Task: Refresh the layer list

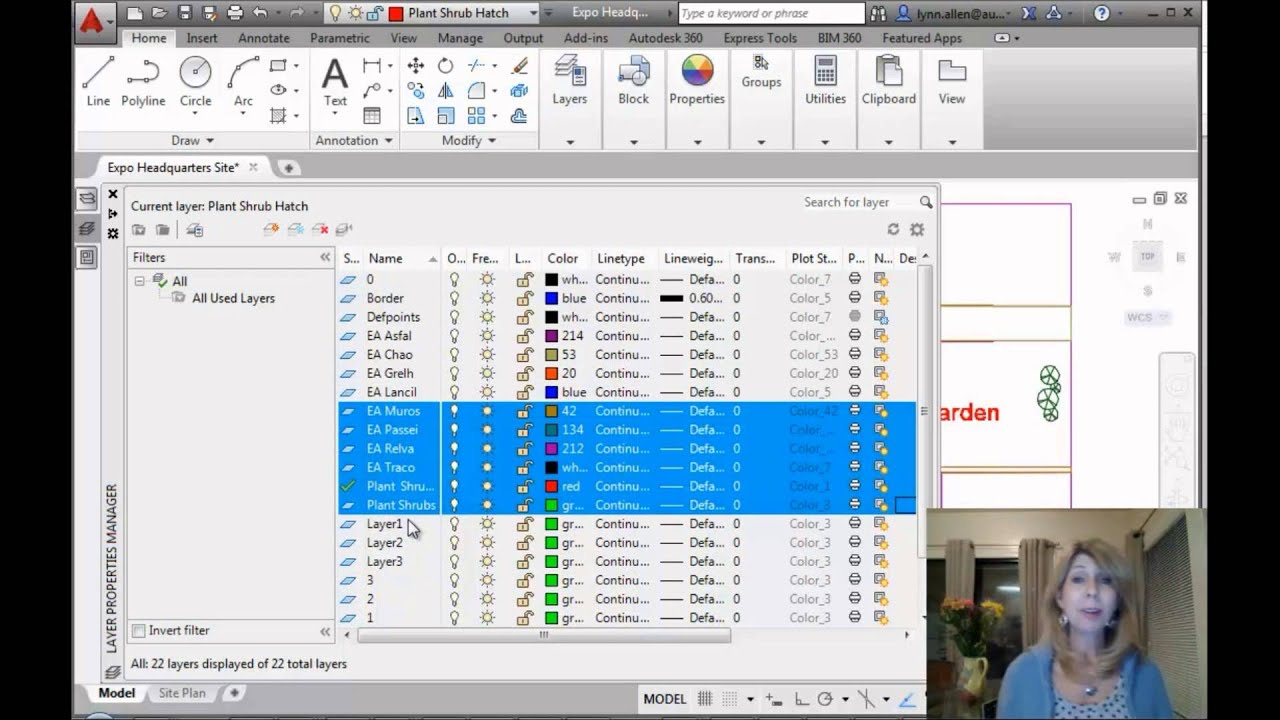Action: (x=894, y=230)
